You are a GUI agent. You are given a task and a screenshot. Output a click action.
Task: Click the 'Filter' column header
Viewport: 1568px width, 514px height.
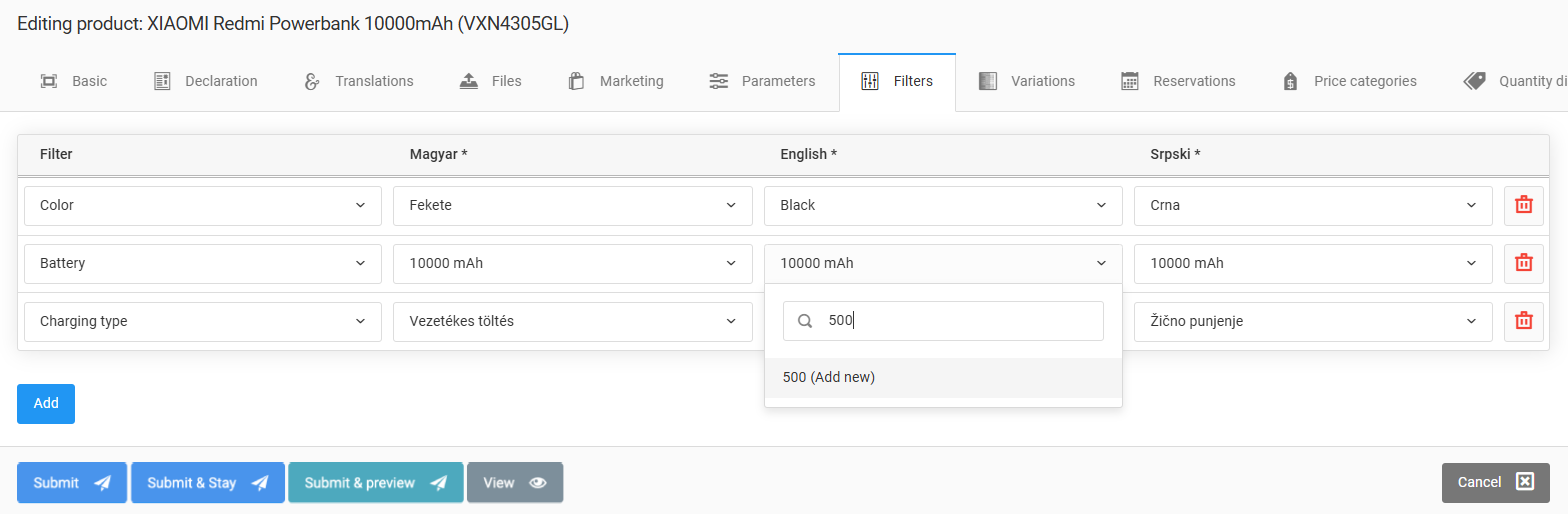pyautogui.click(x=56, y=154)
